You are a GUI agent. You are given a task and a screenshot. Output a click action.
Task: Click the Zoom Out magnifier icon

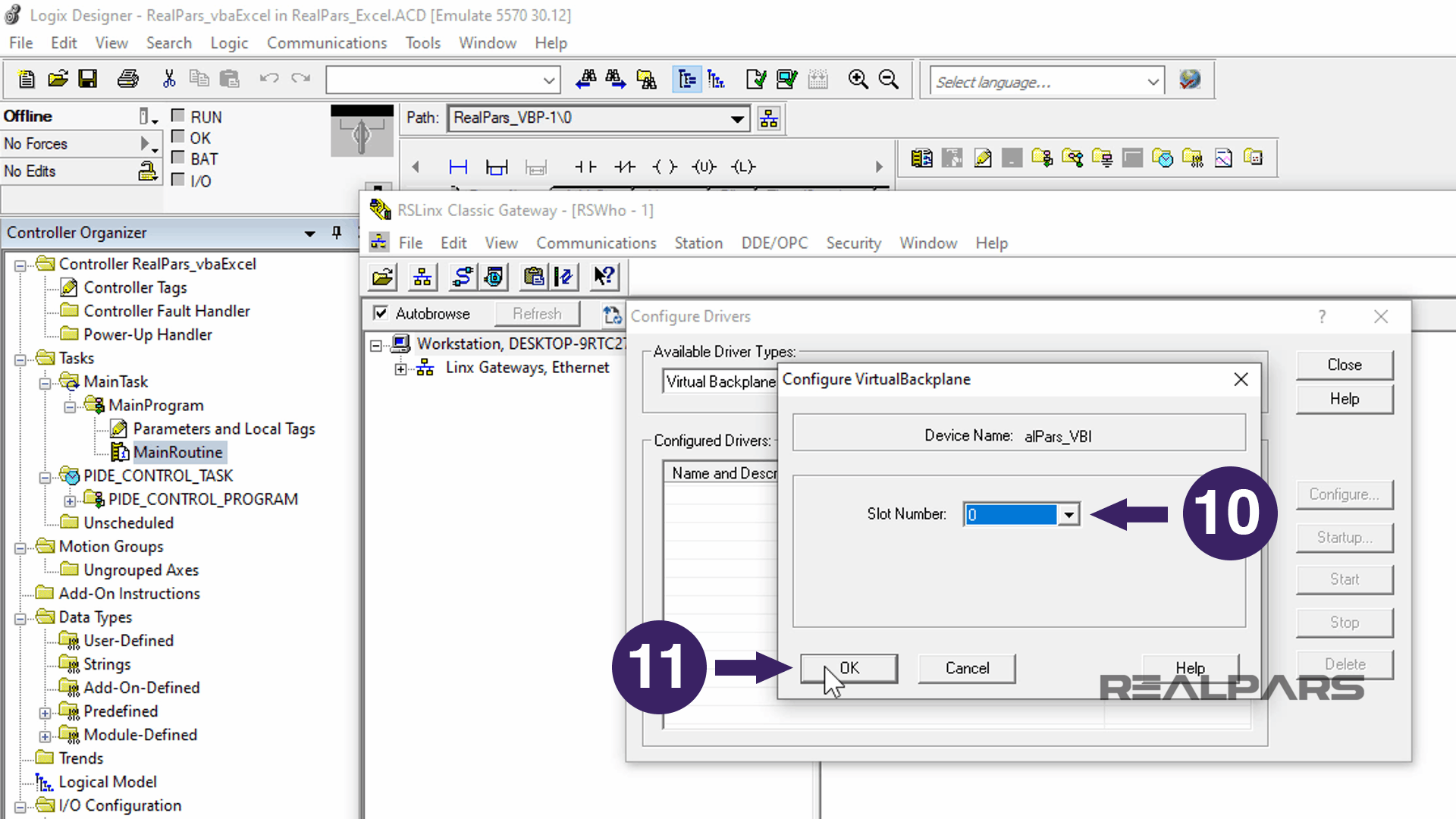click(888, 80)
